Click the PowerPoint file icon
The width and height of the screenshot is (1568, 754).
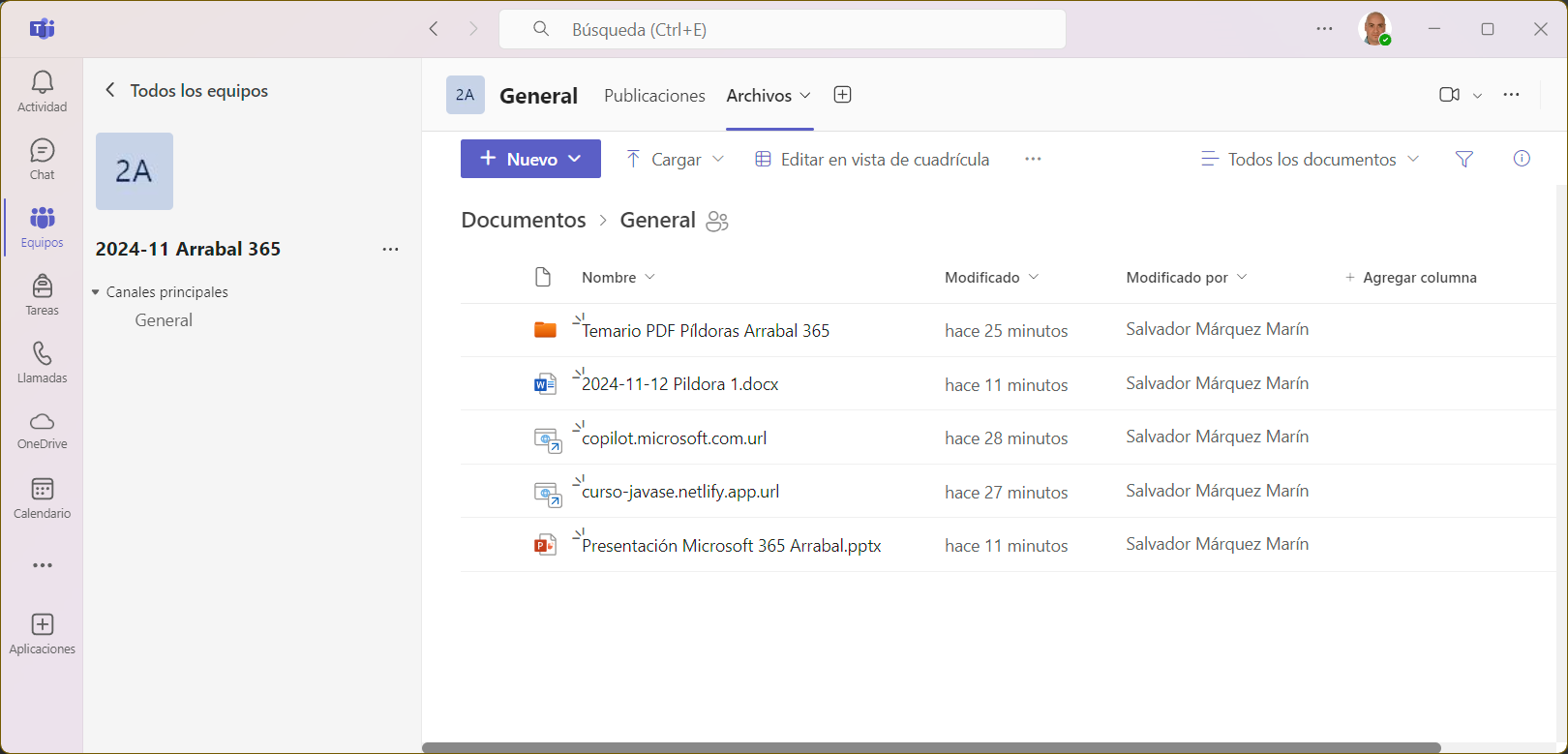coord(545,545)
